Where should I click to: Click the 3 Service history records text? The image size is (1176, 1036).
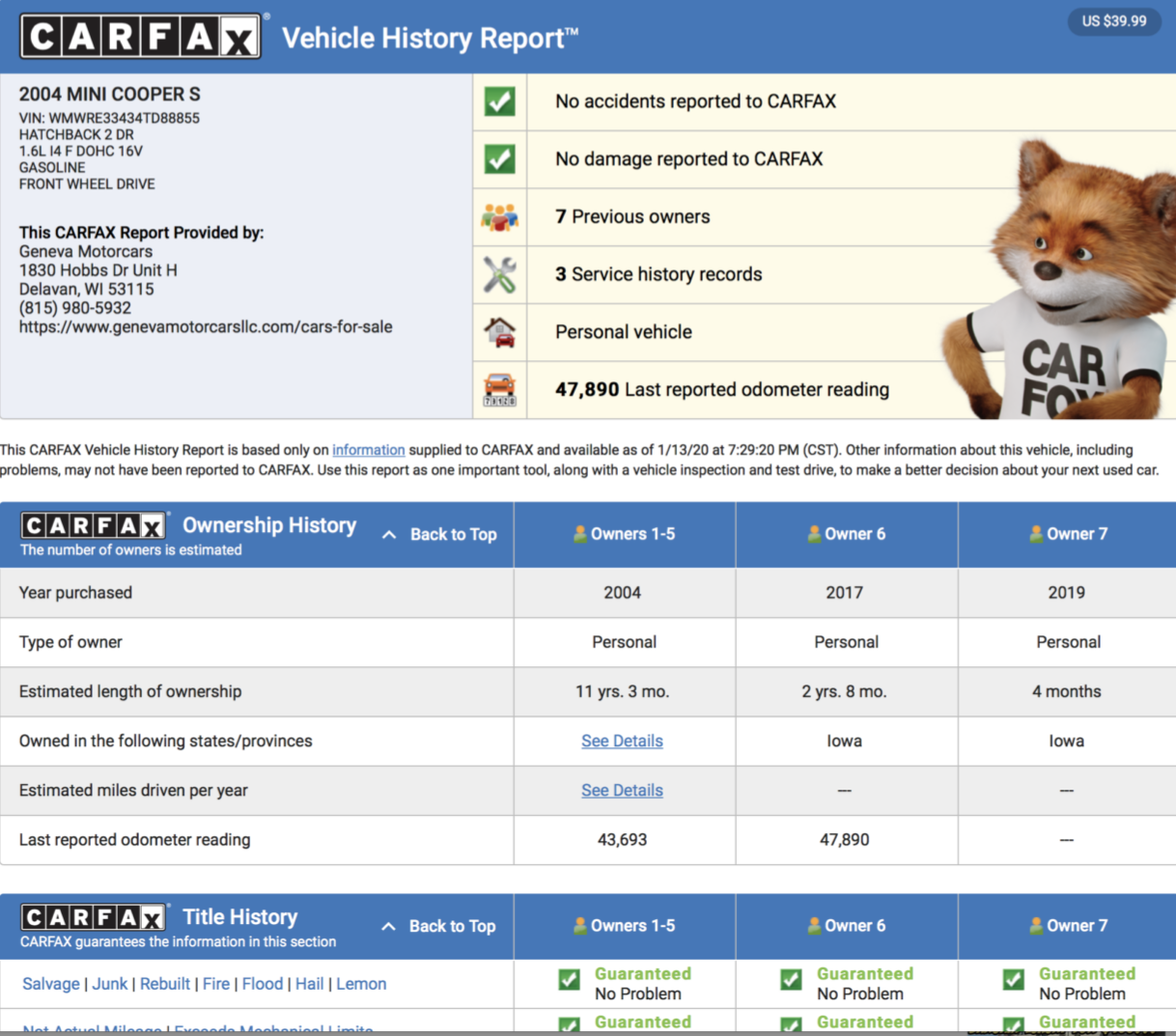click(x=658, y=274)
